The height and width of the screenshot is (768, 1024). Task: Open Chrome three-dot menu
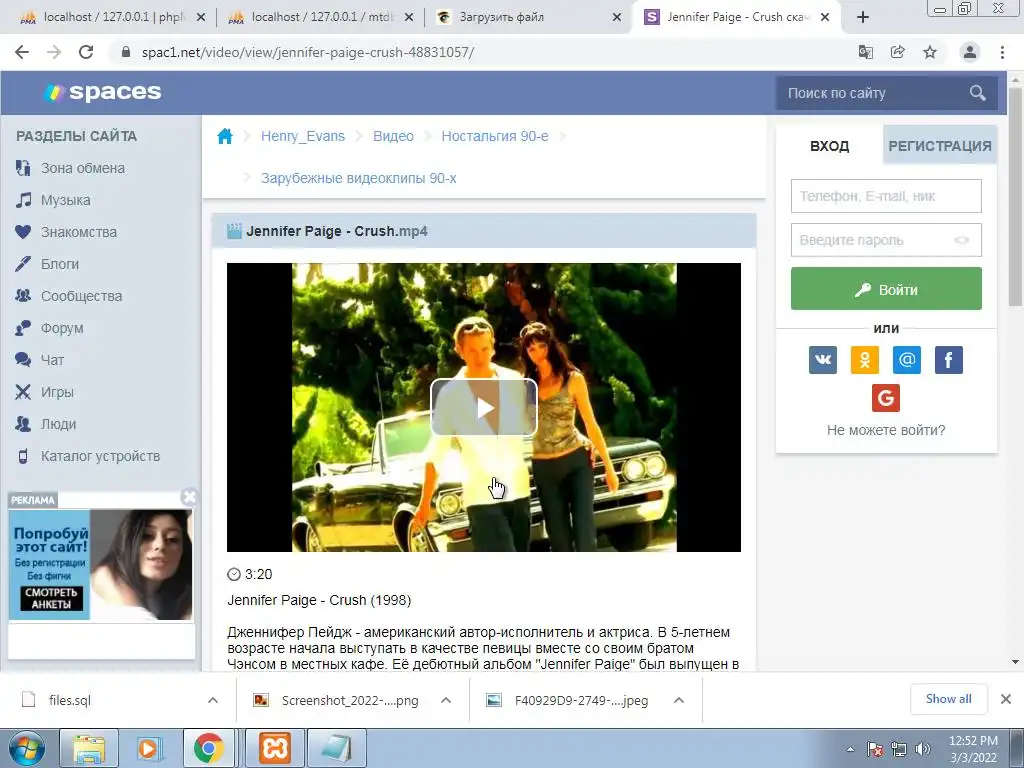coord(1002,52)
